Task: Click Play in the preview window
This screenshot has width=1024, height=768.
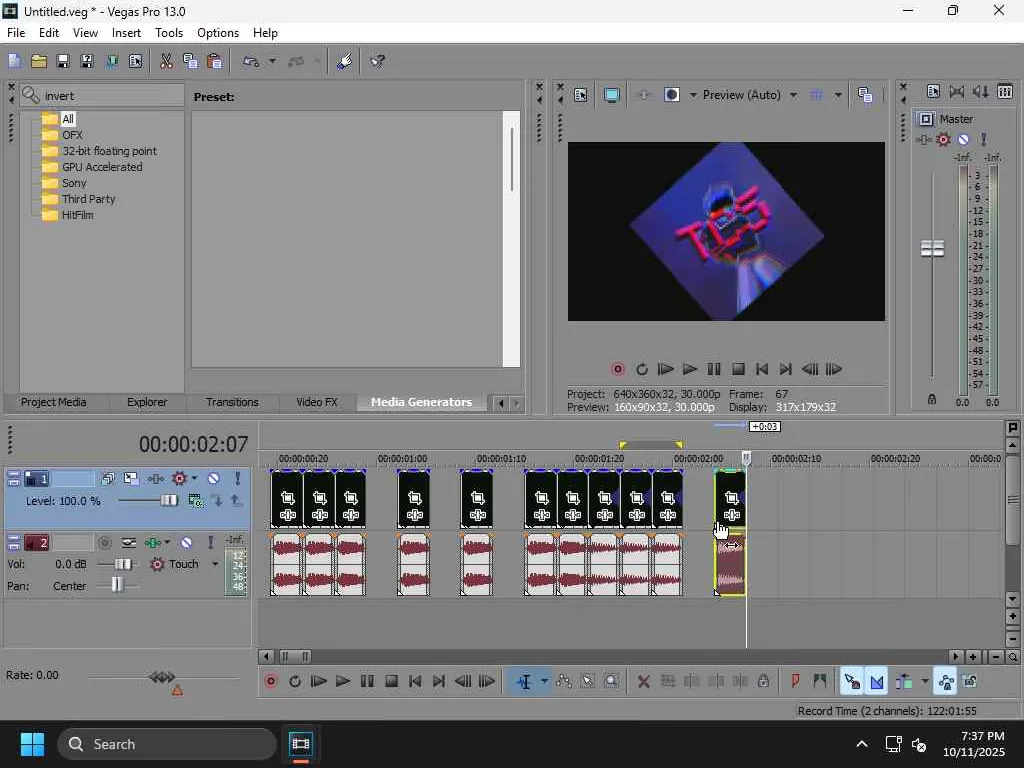Action: point(690,370)
